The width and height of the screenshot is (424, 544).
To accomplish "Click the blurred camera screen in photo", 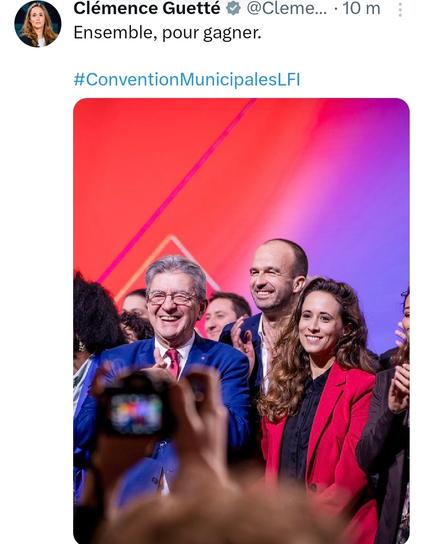I will 137,414.
